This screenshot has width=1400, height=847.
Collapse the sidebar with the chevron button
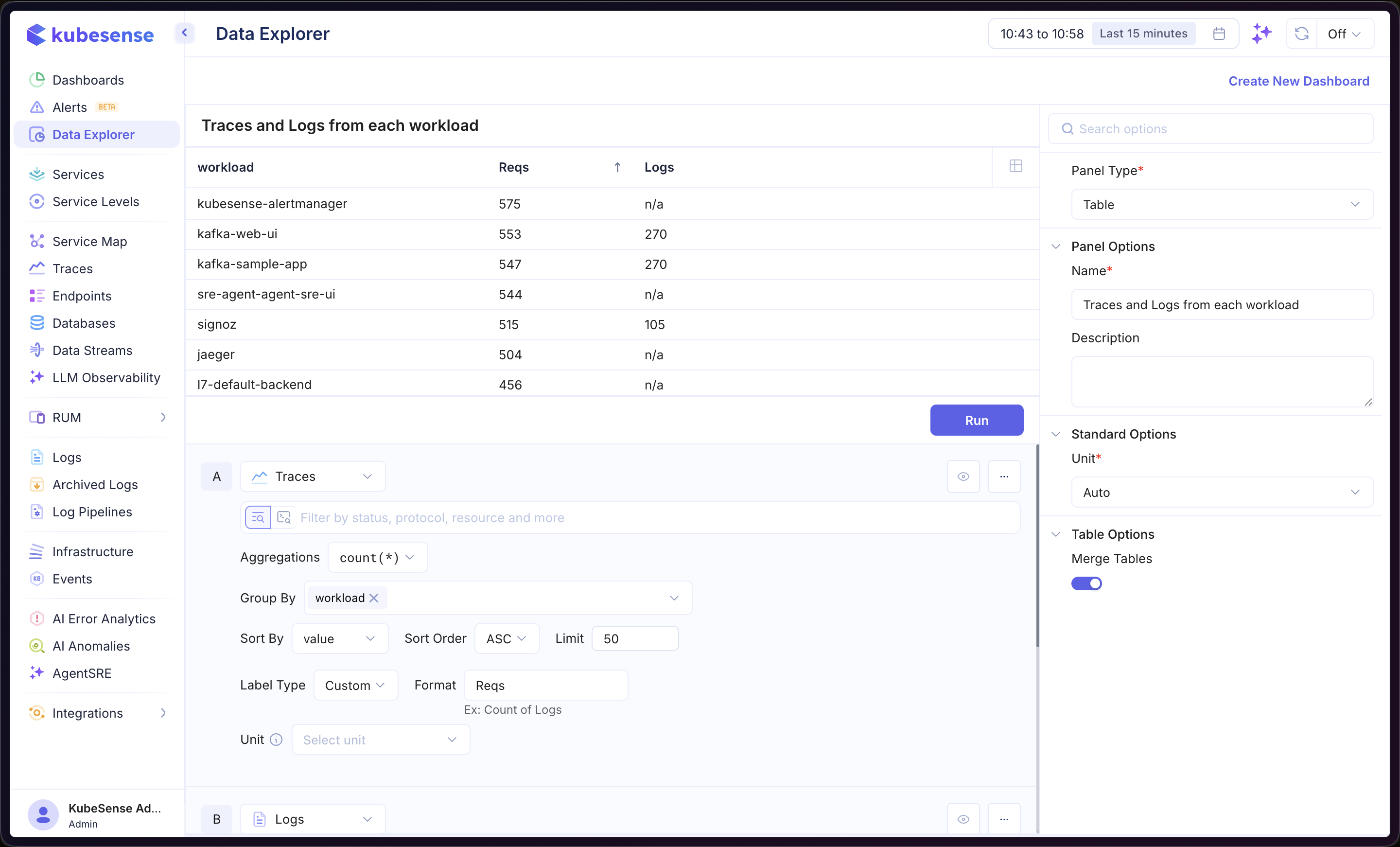(x=184, y=33)
